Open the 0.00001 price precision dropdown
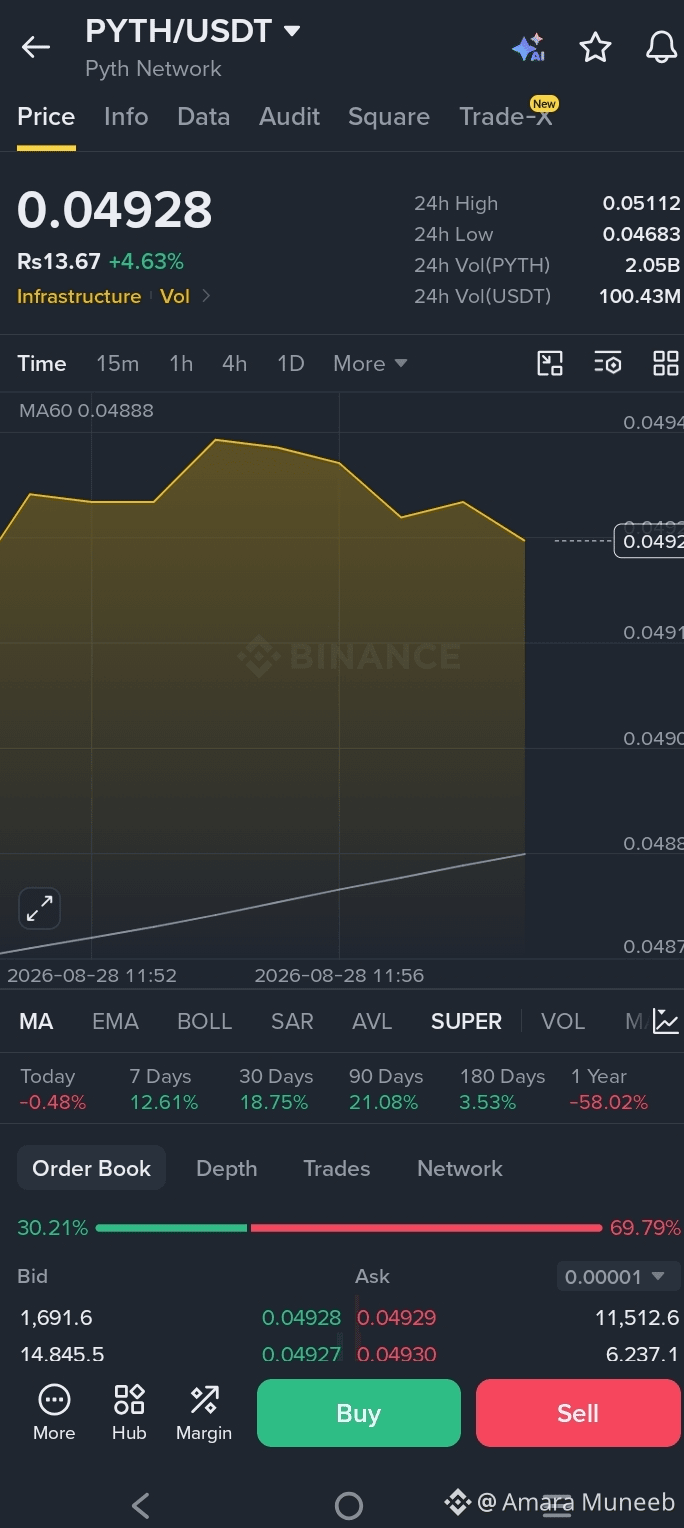This screenshot has width=684, height=1528. coord(615,1276)
